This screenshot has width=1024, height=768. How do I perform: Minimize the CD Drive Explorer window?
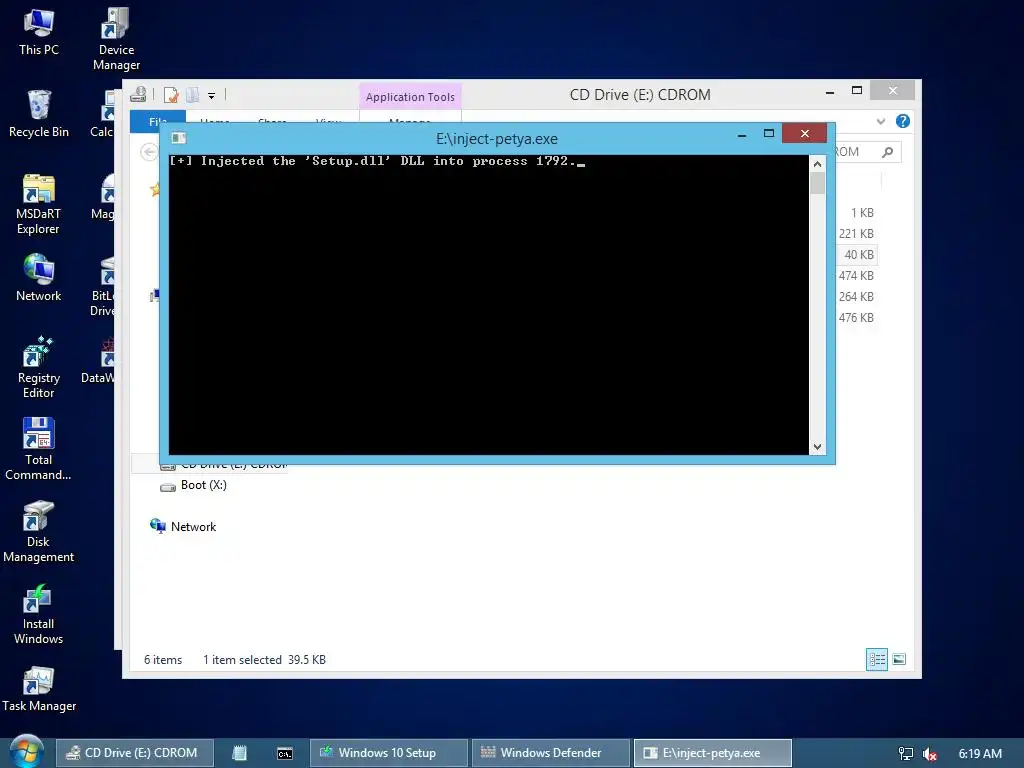pyautogui.click(x=830, y=92)
